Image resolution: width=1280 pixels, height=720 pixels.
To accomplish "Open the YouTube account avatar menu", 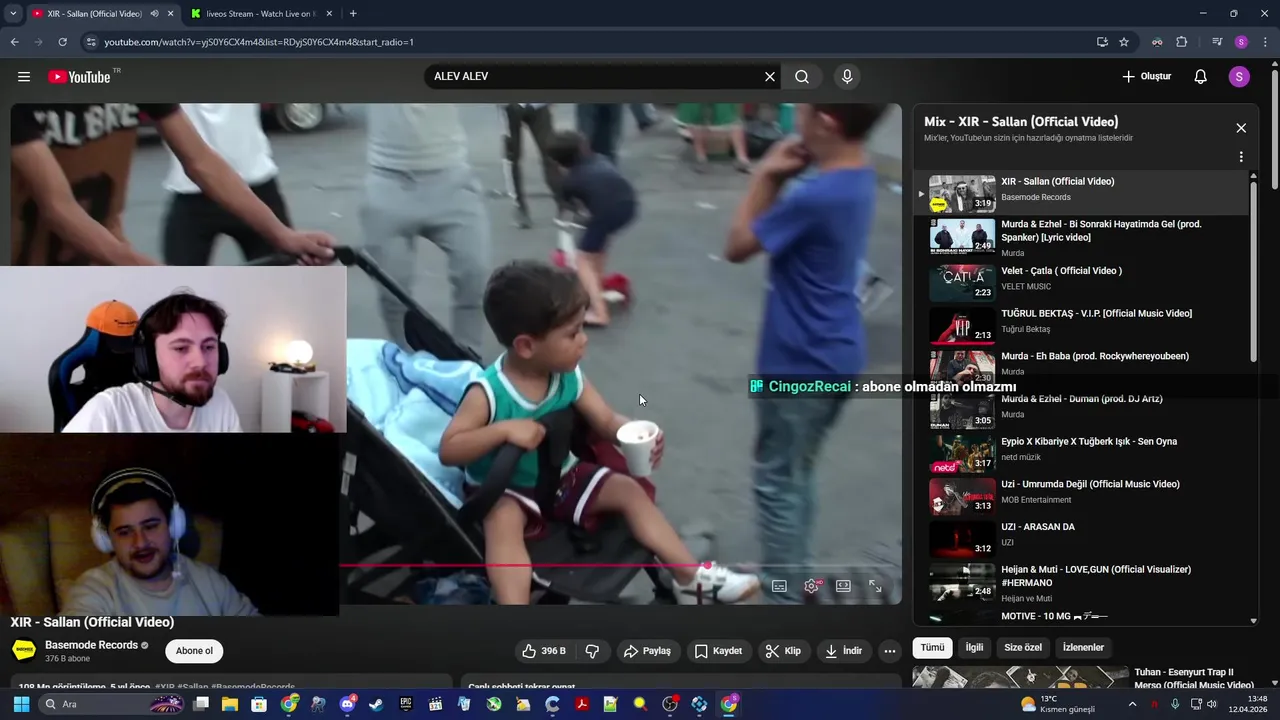I will 1239,77.
